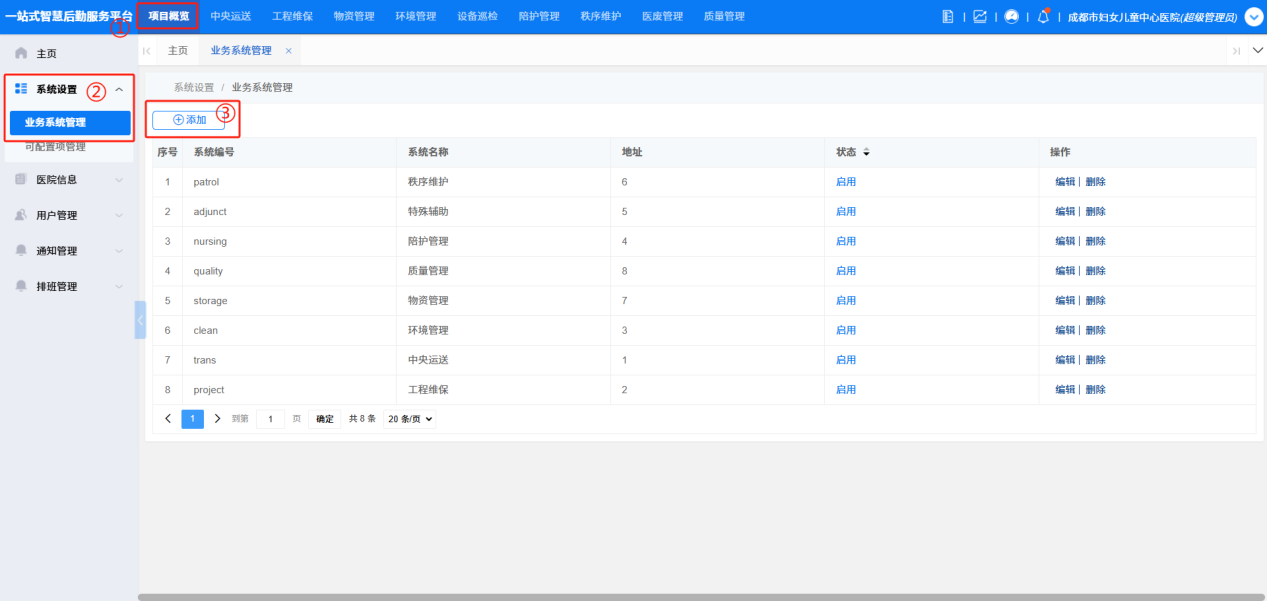Delete the nursing row
This screenshot has width=1267, height=601.
[x=1096, y=241]
